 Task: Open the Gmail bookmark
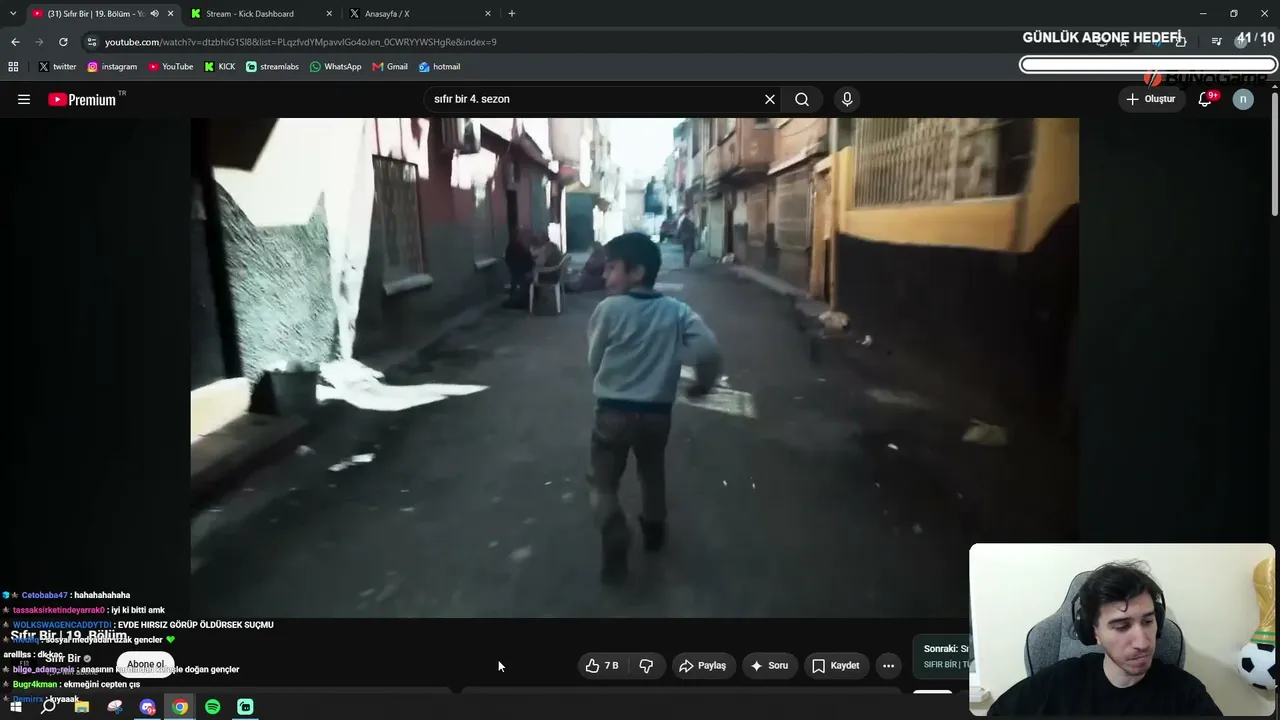coord(390,67)
